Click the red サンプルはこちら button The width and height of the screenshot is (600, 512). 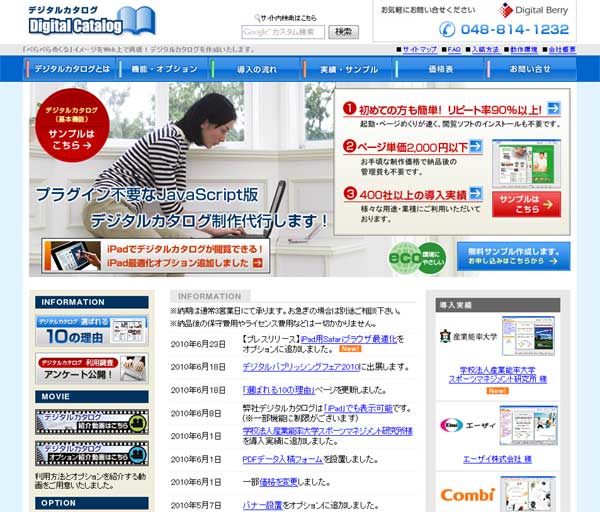tap(526, 204)
